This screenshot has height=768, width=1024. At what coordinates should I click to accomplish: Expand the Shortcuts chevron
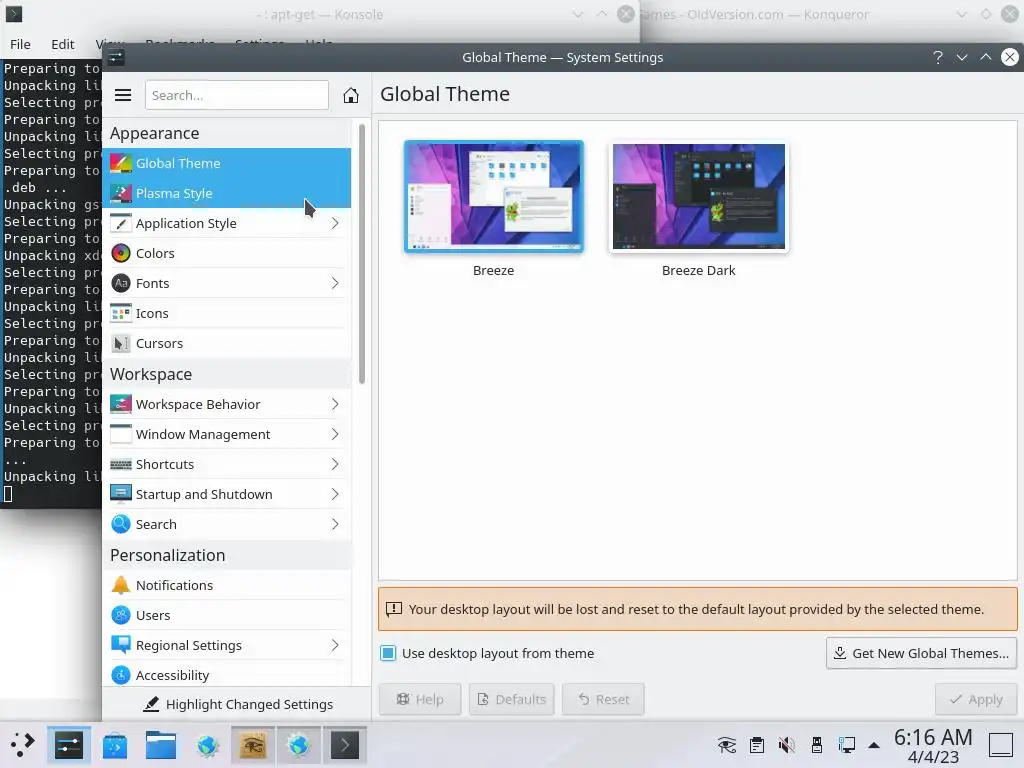[x=335, y=464]
